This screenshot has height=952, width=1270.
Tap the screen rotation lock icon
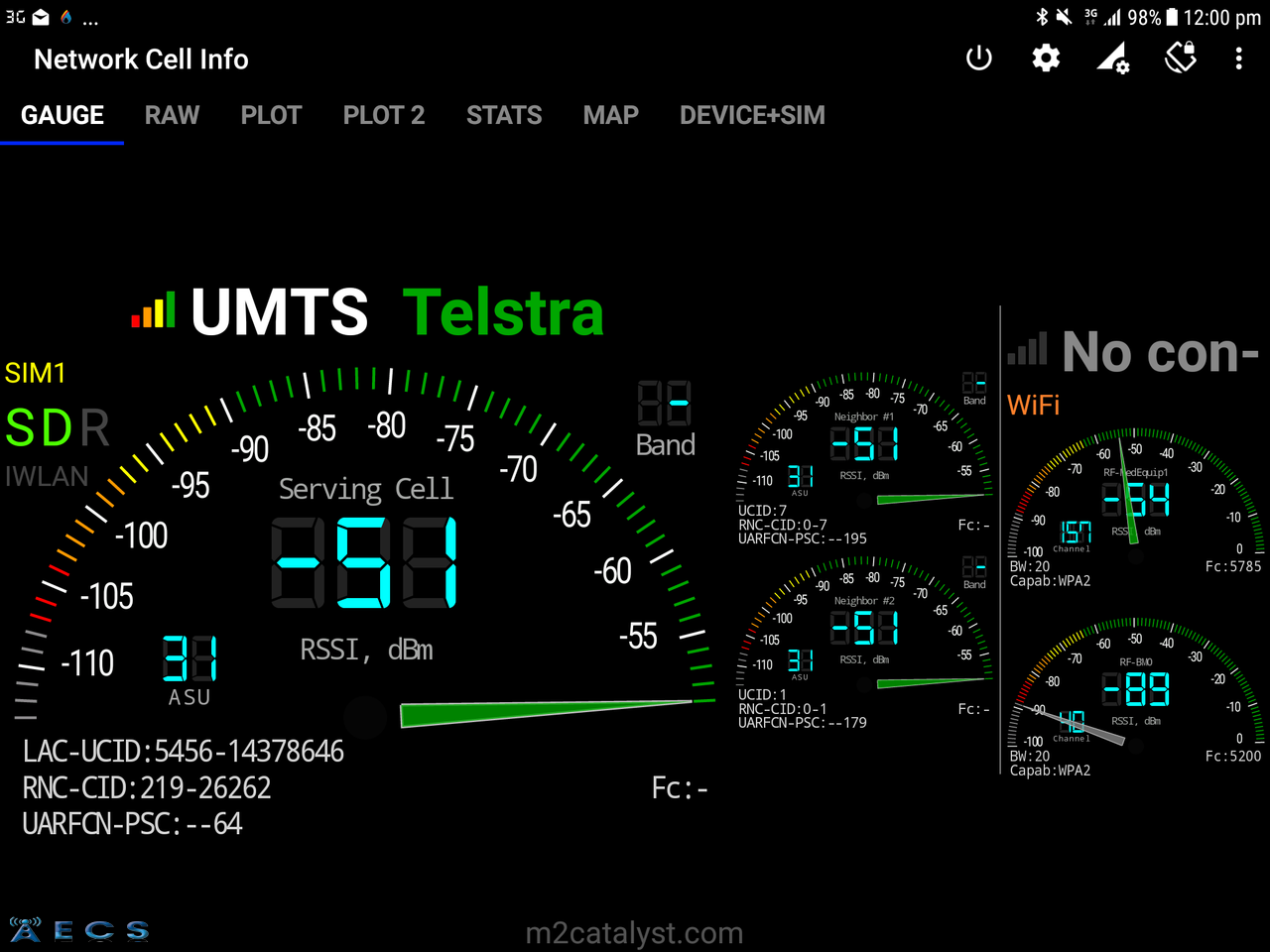click(1181, 58)
